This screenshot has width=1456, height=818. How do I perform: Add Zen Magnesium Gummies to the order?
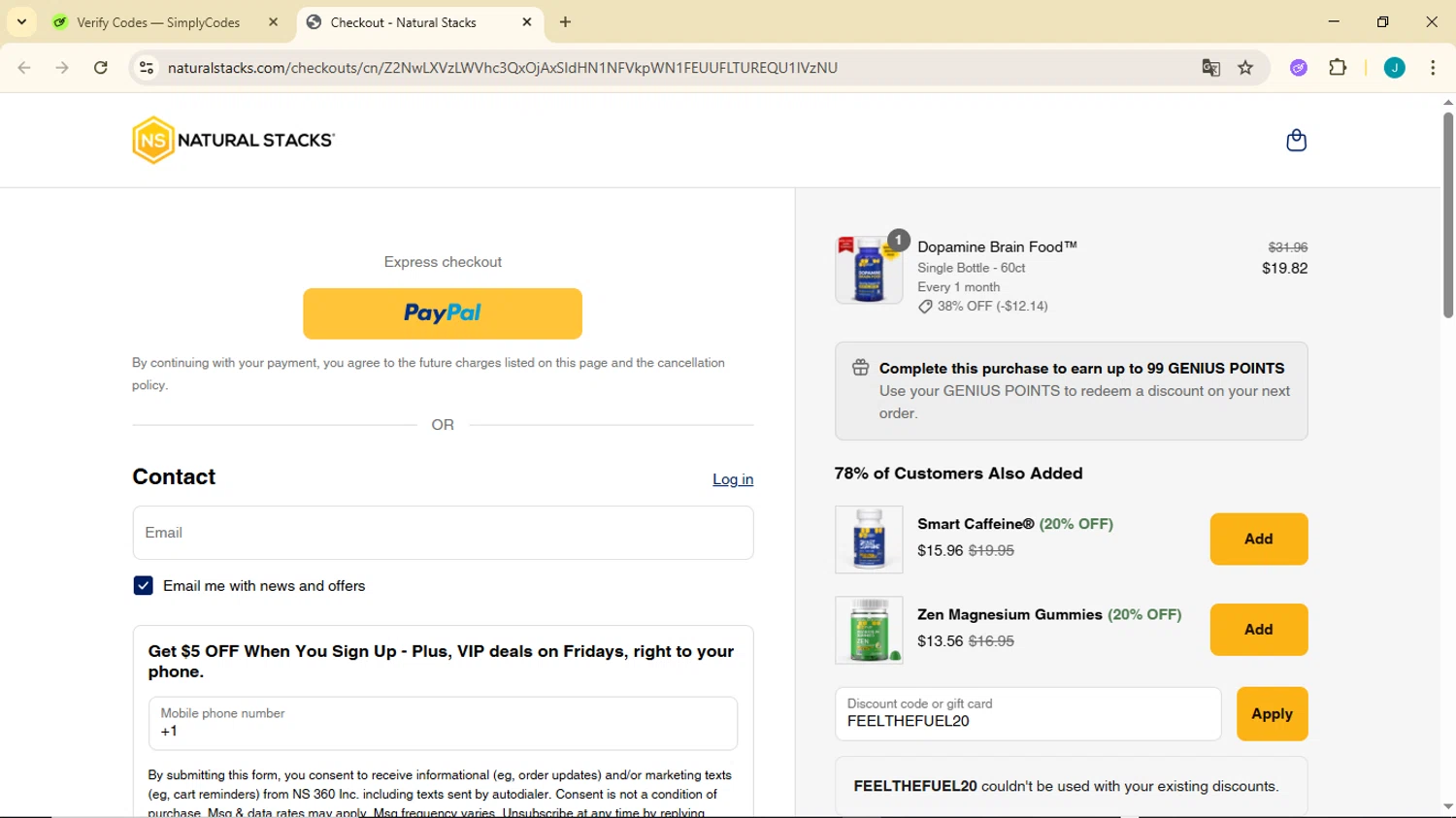(1258, 630)
